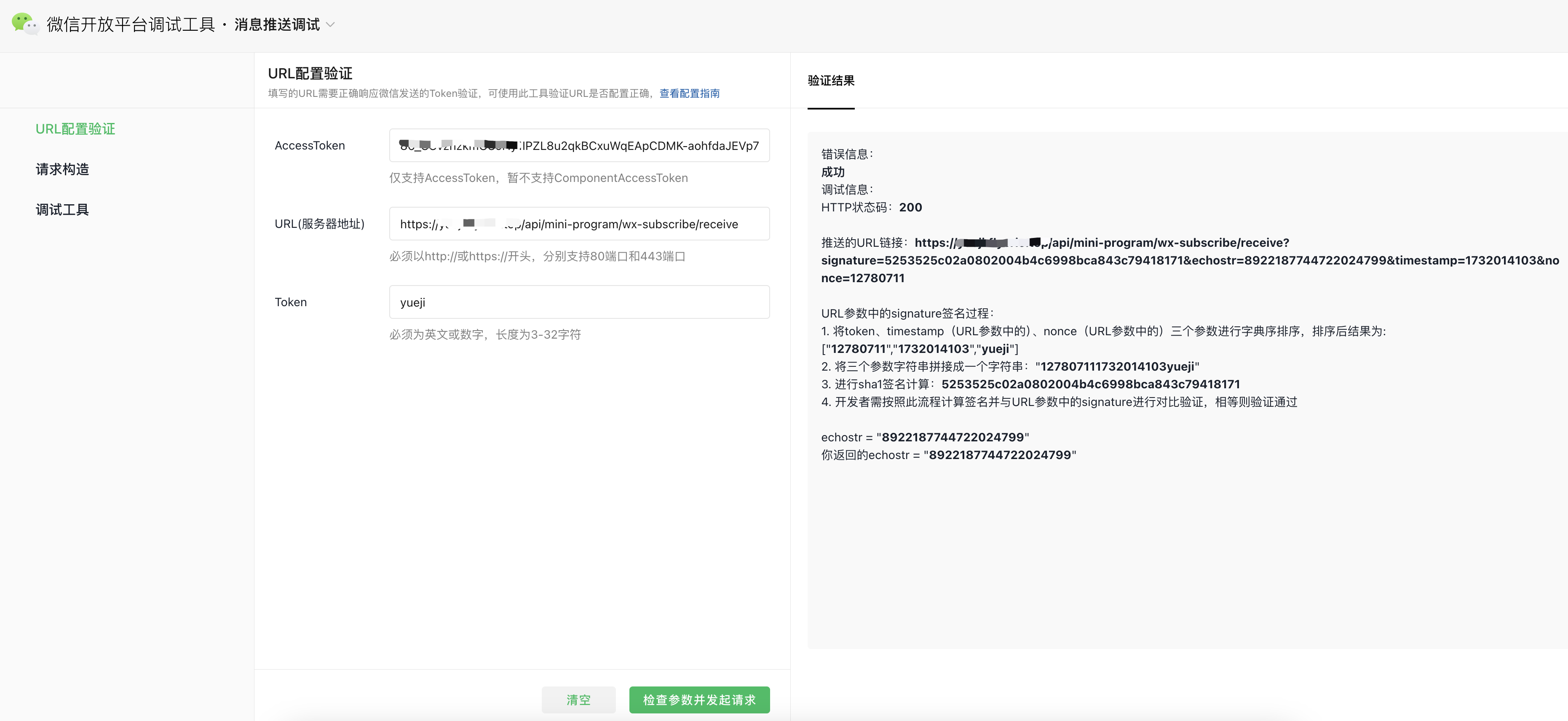This screenshot has height=721, width=1568.
Task: Open 请求构造 in sidebar
Action: [x=62, y=169]
